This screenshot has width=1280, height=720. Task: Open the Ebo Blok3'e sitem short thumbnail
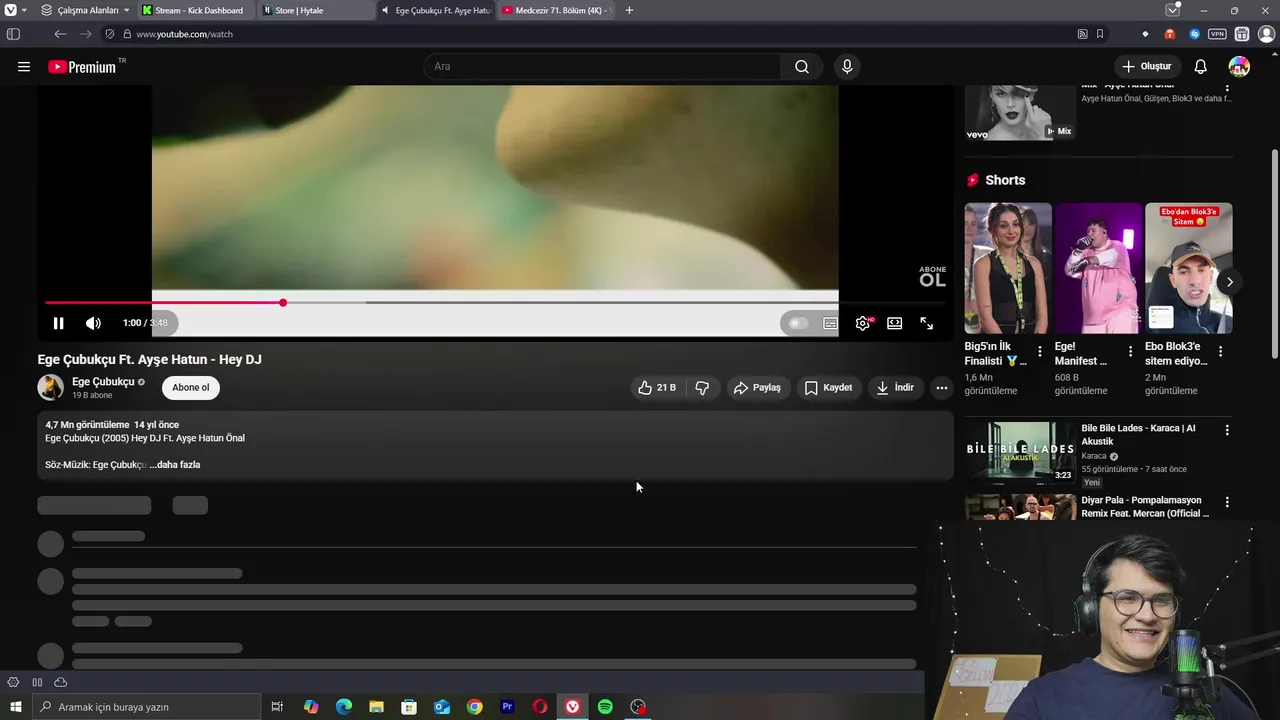point(1188,268)
